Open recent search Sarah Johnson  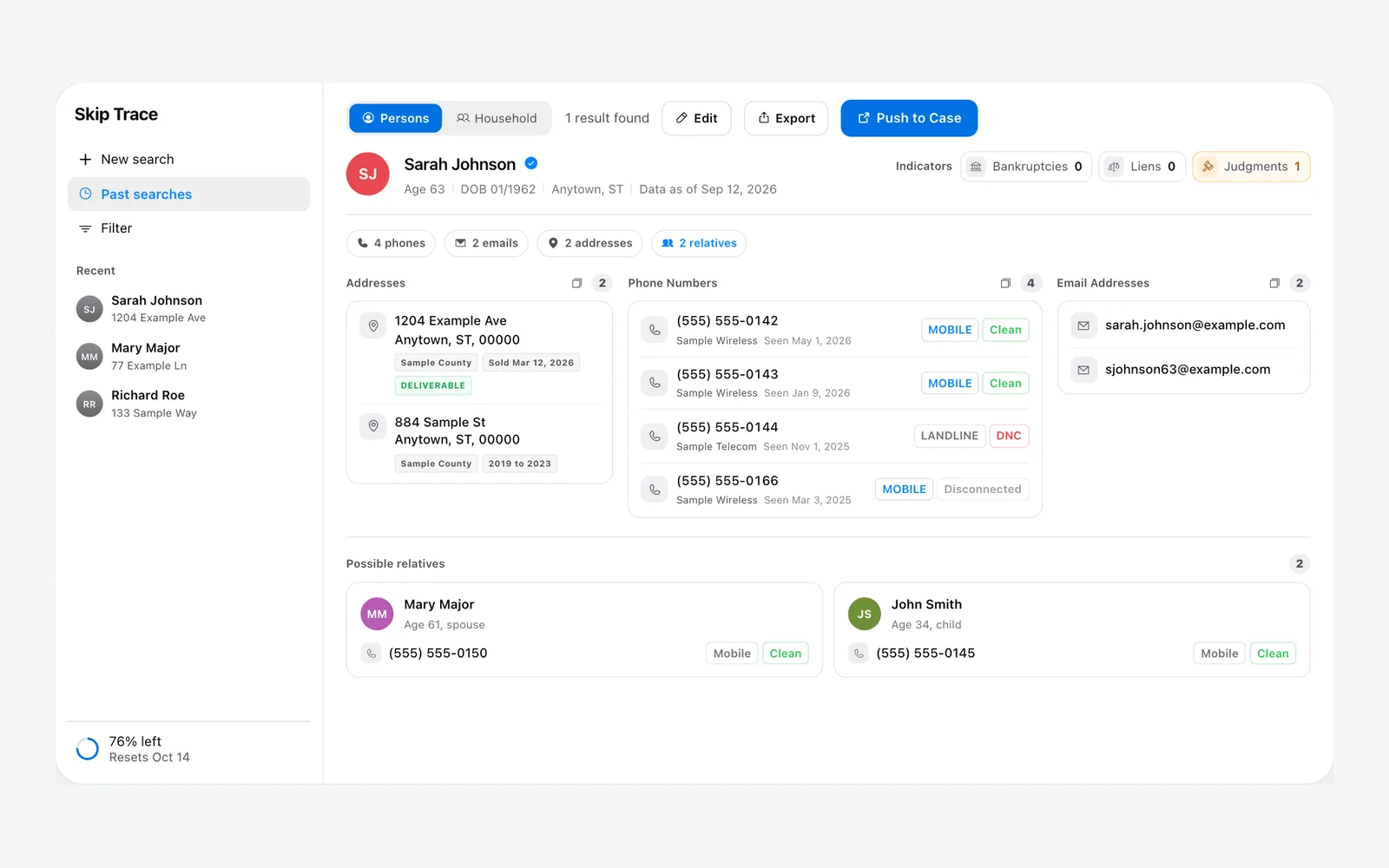pos(188,309)
